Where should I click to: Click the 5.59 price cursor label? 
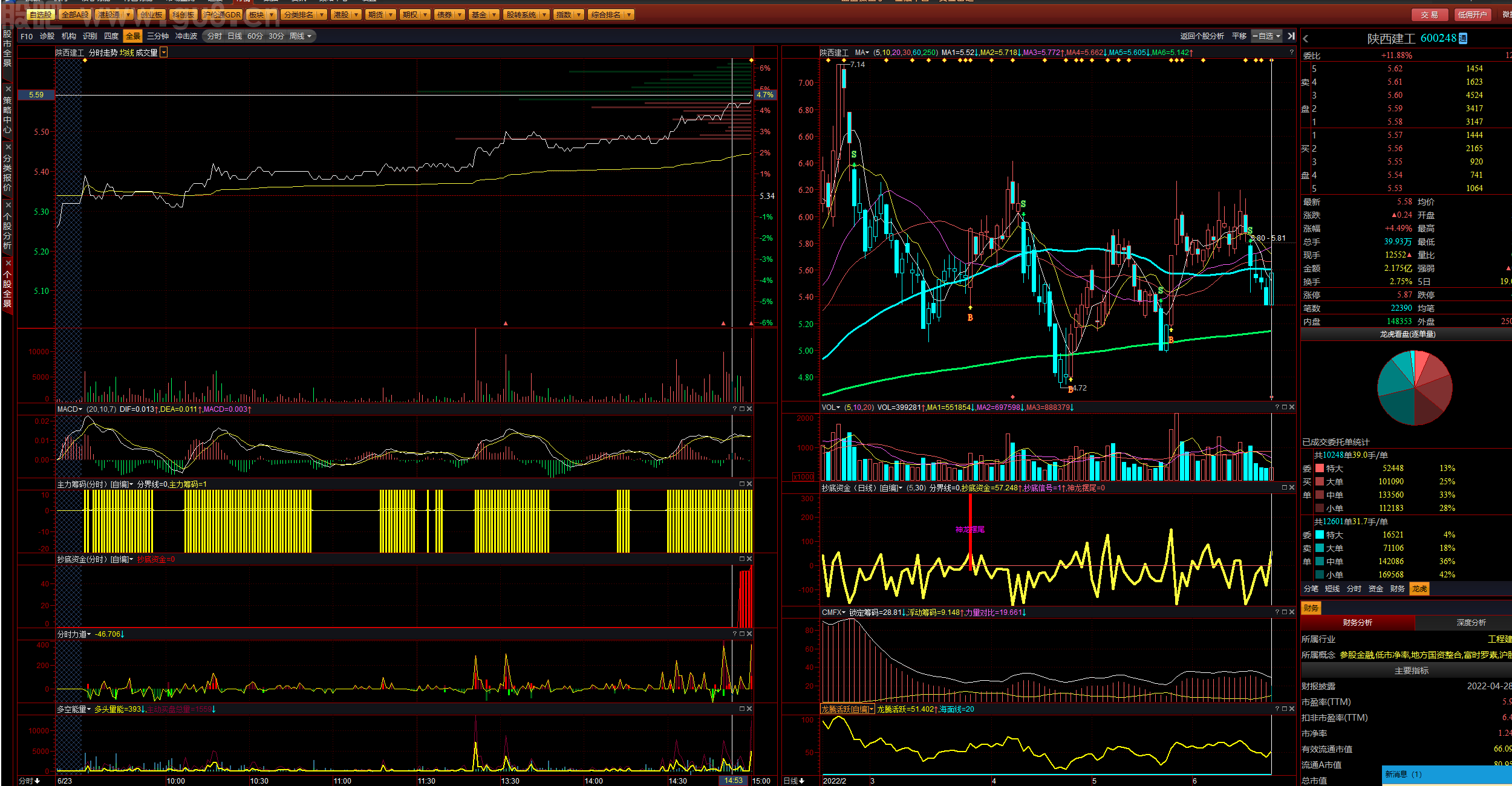[36, 95]
